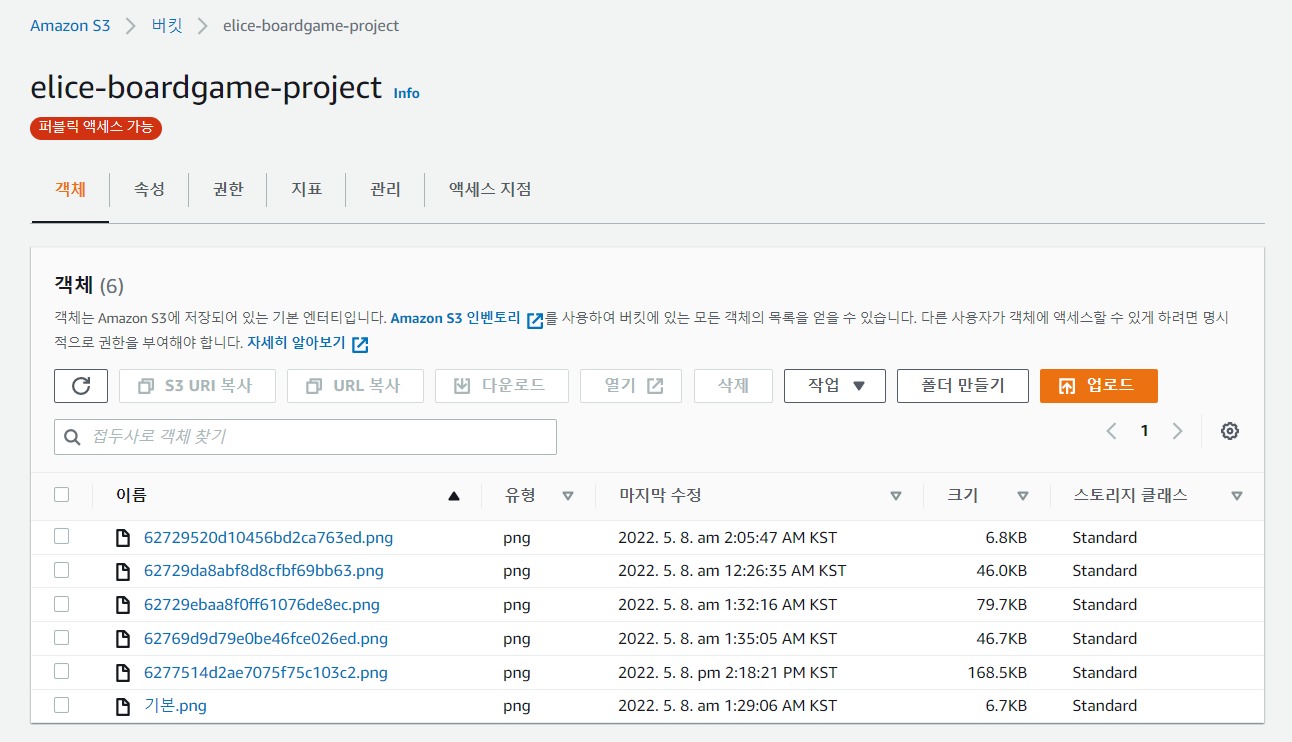Viewport: 1292px width, 742px height.
Task: Click the 퍼블릭 액세스 가능 badge
Action: coord(96,128)
